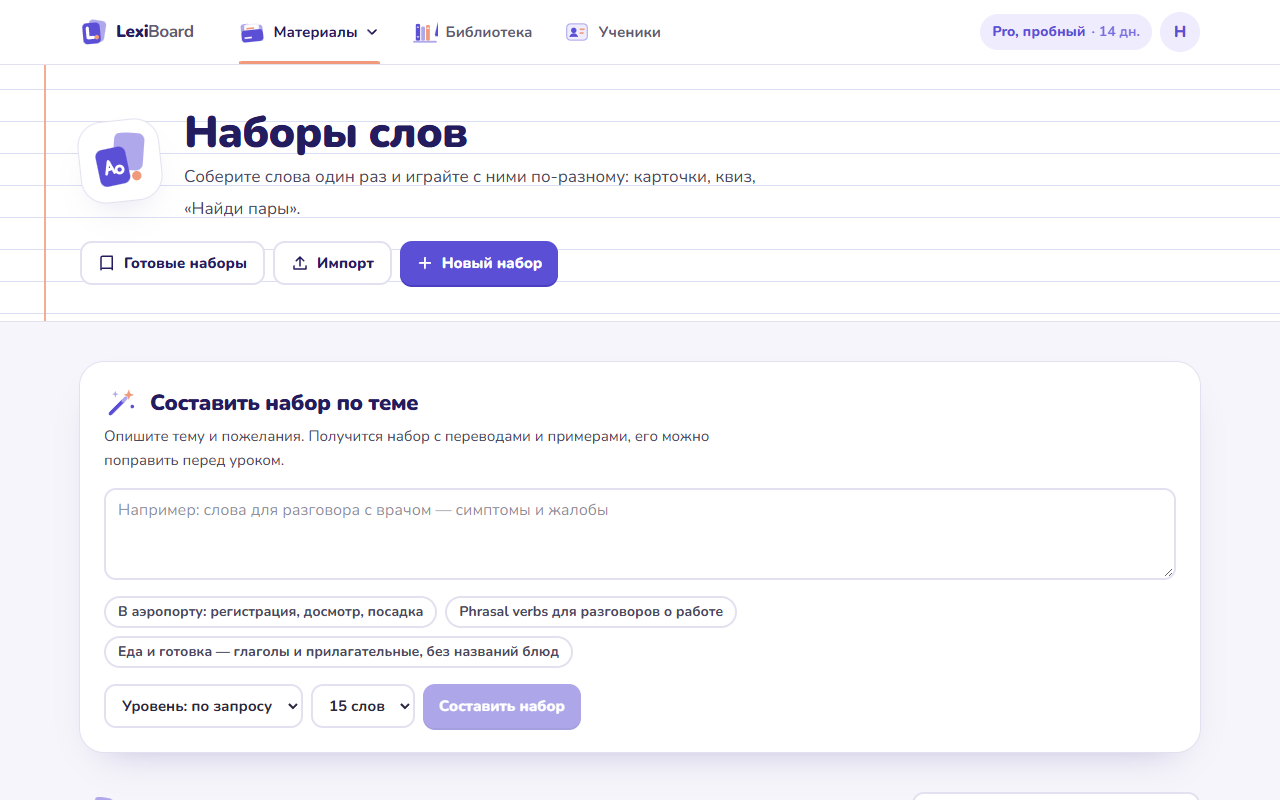Image resolution: width=1280 pixels, height=800 pixels.
Task: Expand the Материалы menu chevron
Action: (x=372, y=32)
